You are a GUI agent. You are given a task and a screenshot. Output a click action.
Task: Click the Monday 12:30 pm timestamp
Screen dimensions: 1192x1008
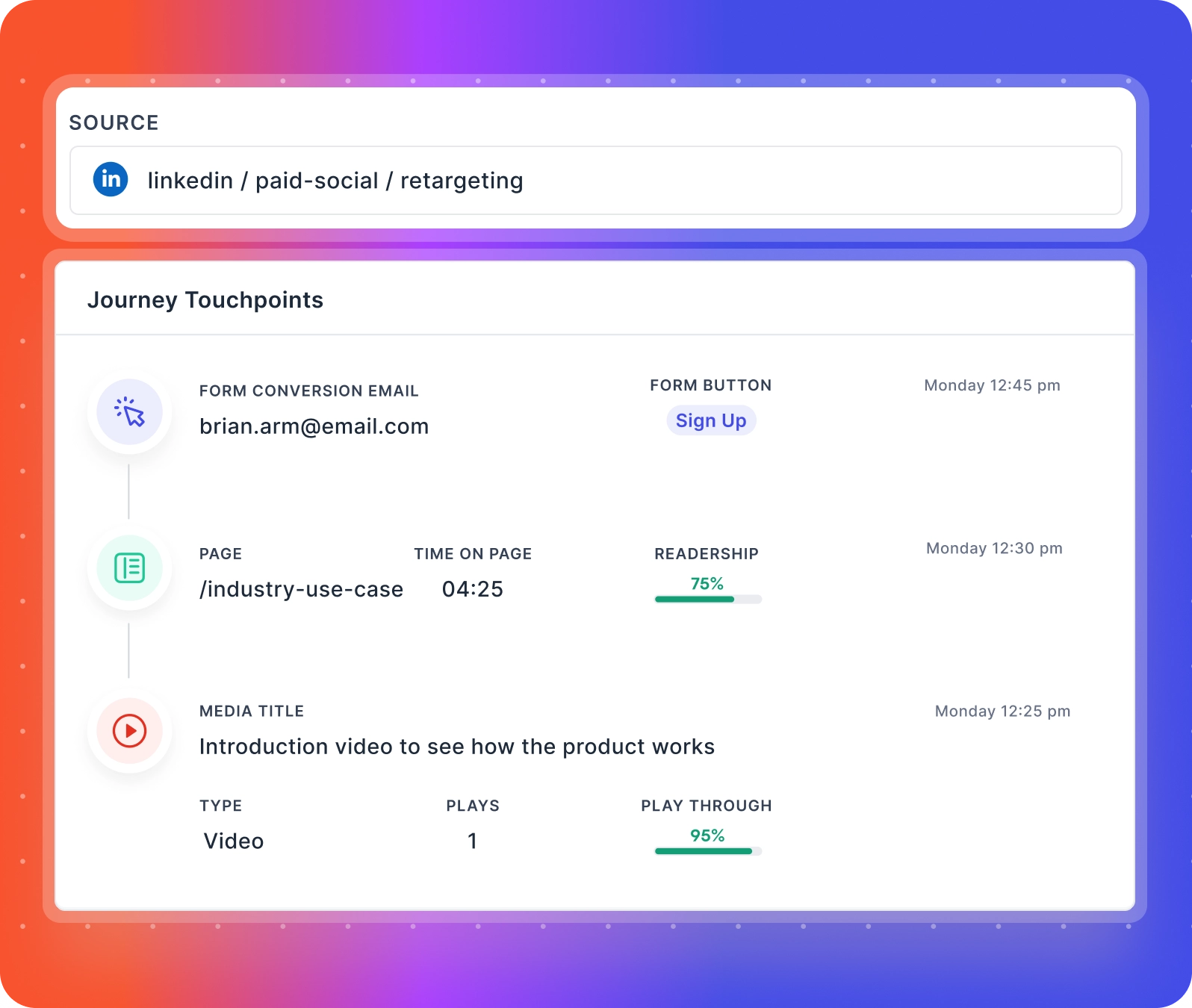coord(994,548)
